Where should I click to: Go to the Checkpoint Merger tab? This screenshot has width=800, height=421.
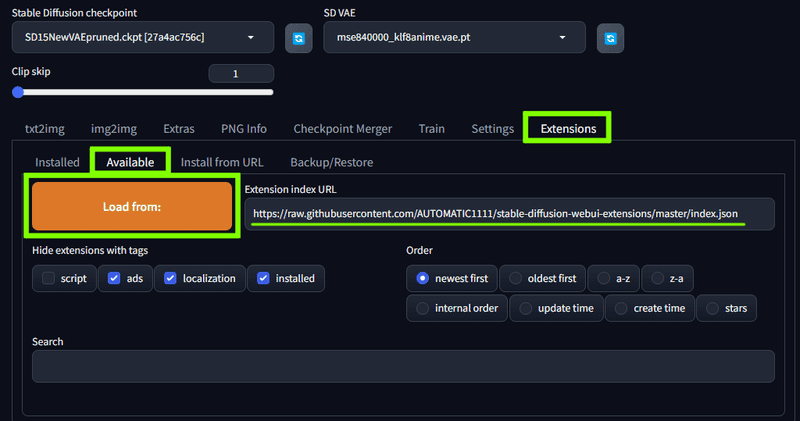(x=343, y=129)
